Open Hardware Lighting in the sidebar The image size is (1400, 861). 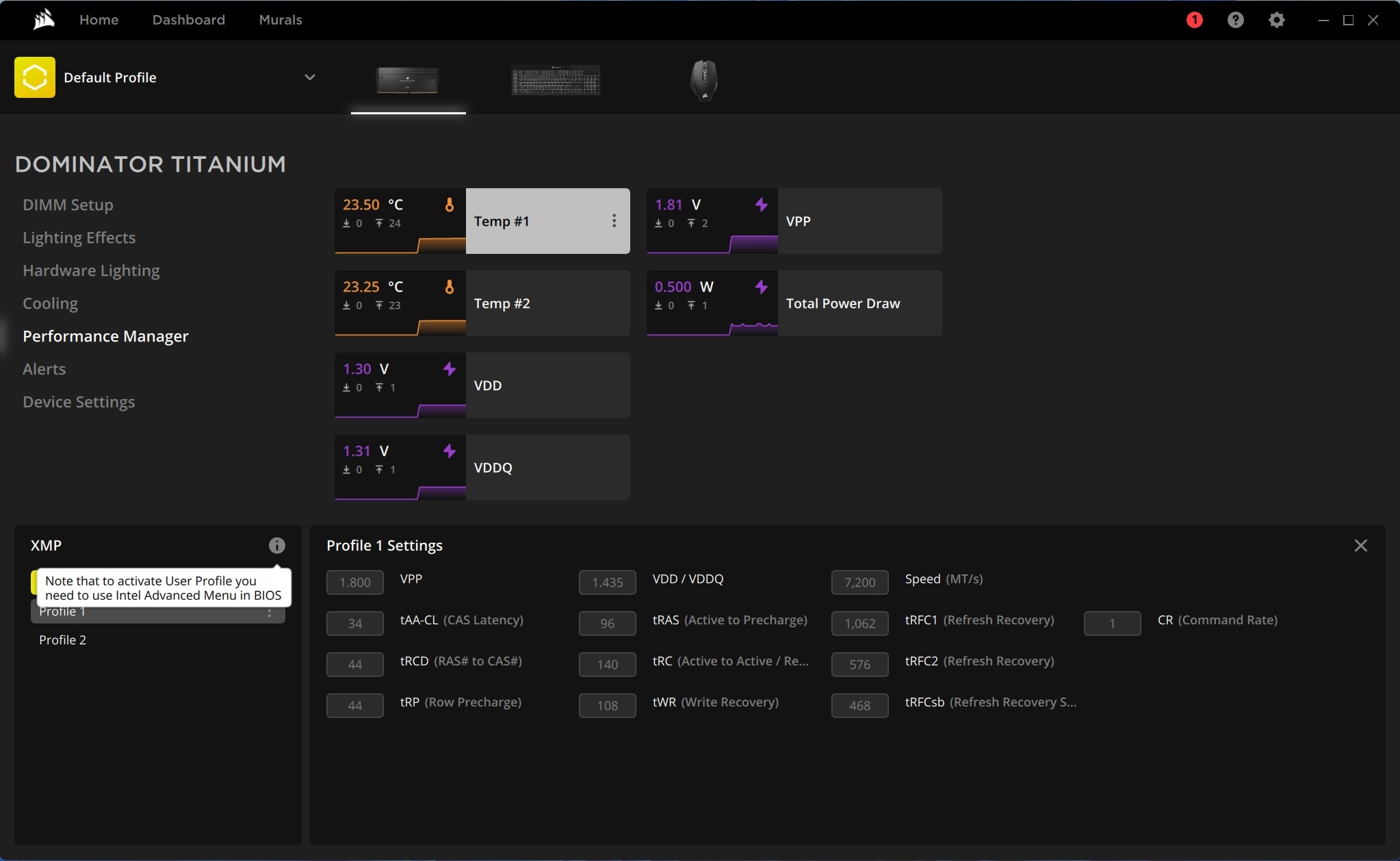pos(91,270)
